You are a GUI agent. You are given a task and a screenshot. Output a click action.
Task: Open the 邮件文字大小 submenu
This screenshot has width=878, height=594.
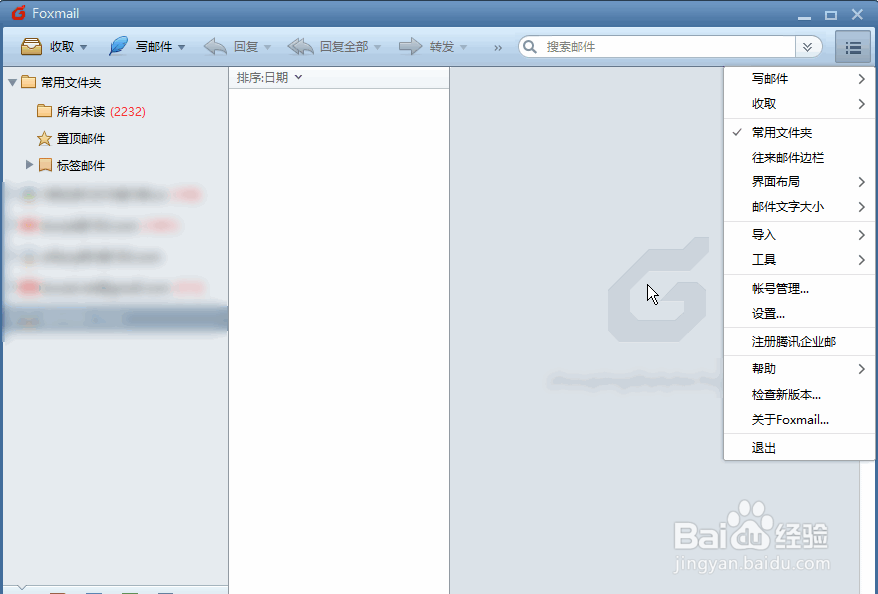pos(799,207)
